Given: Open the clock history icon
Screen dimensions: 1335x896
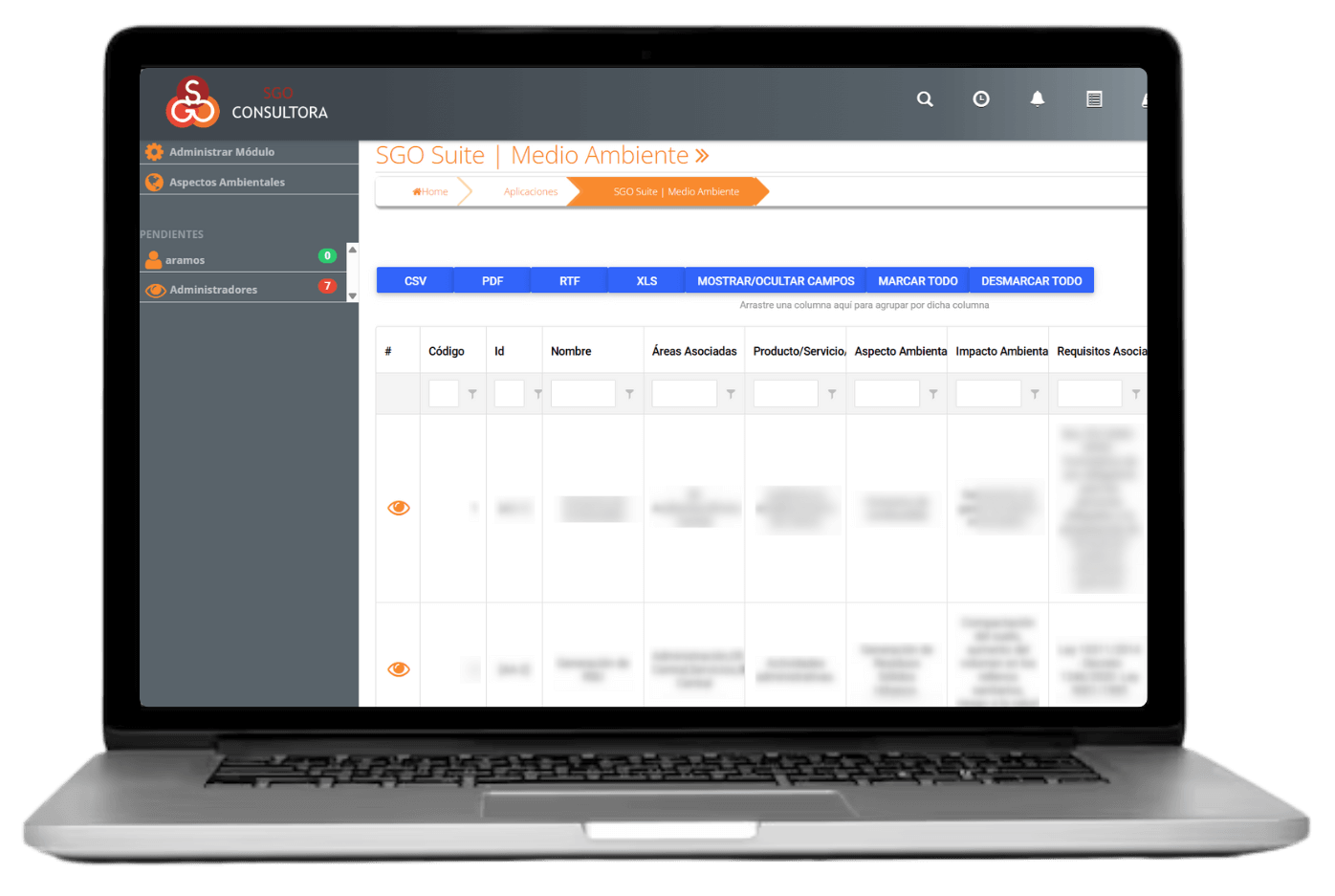Looking at the screenshot, I should 981,99.
